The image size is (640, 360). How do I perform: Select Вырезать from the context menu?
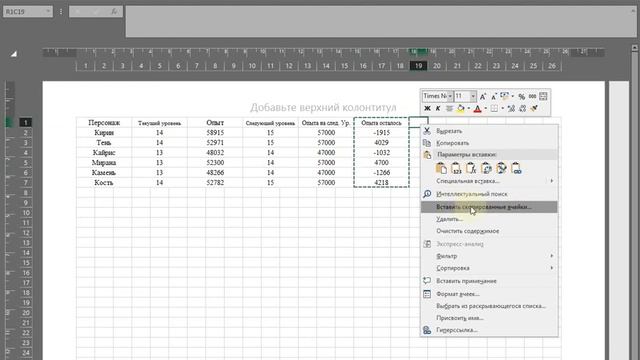pos(489,131)
